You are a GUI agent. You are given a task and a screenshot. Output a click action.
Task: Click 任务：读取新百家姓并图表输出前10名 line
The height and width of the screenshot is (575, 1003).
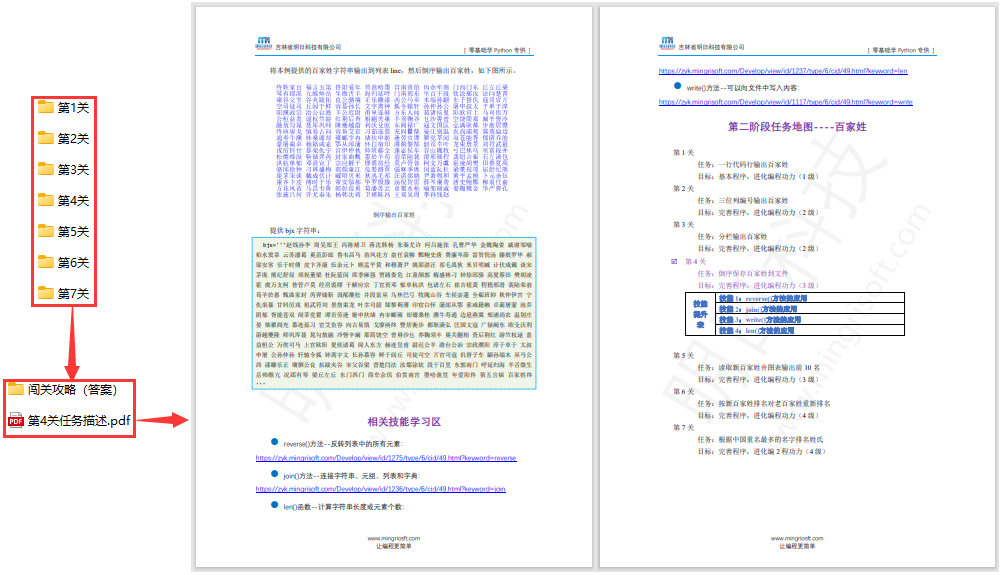[759, 368]
